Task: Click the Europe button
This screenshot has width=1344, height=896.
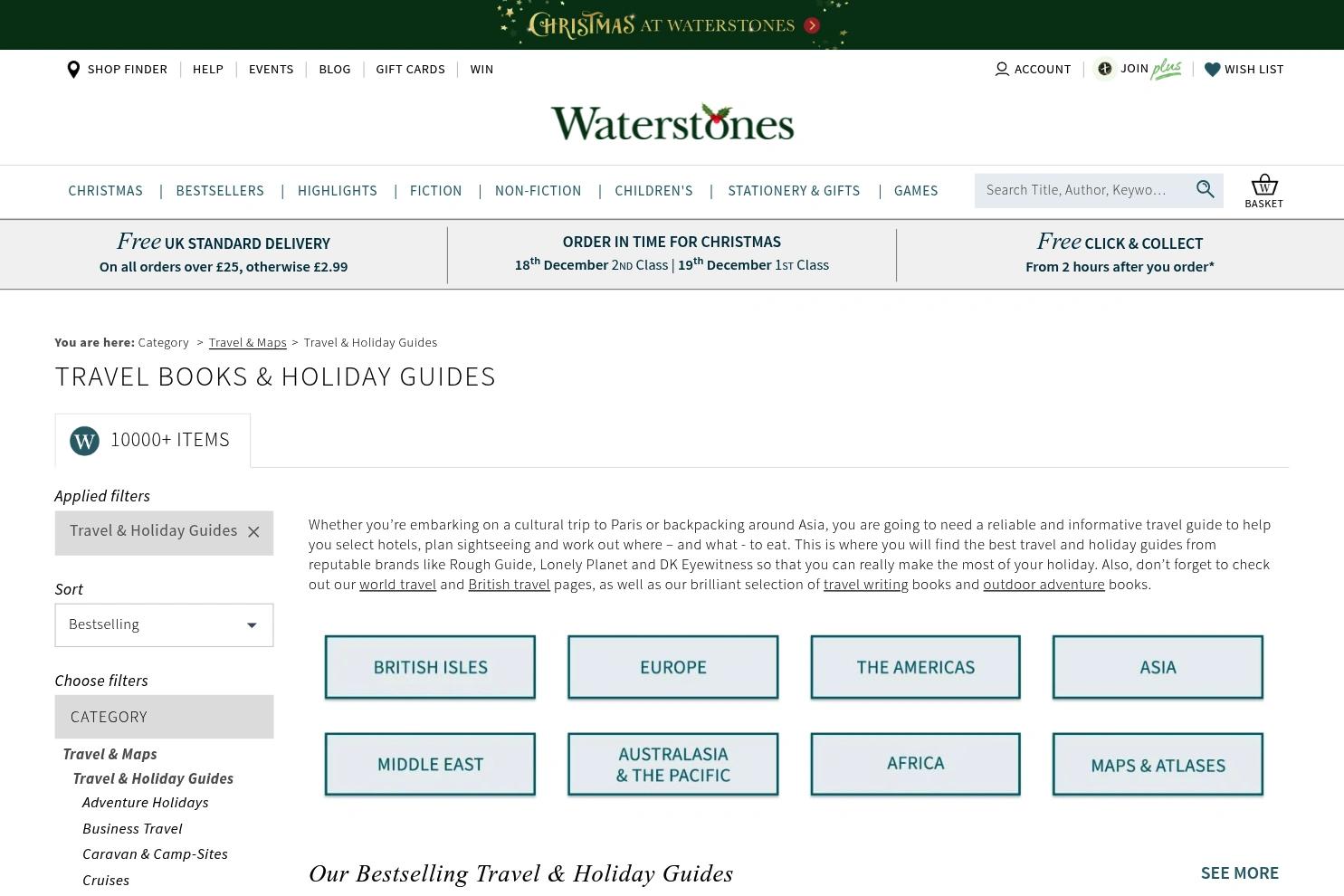Action: (672, 667)
